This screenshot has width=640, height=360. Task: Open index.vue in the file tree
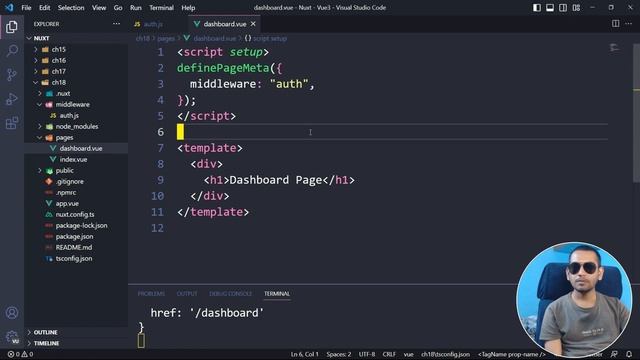pyautogui.click(x=76, y=160)
